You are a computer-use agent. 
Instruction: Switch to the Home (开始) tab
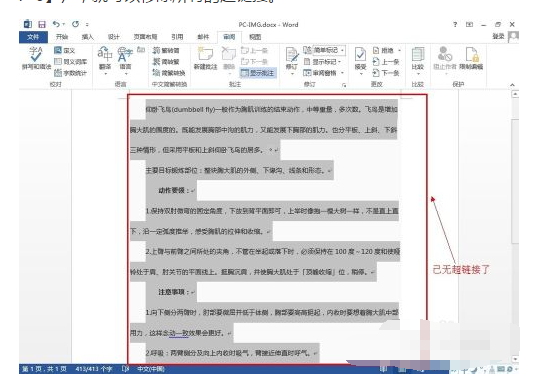pyautogui.click(x=62, y=37)
